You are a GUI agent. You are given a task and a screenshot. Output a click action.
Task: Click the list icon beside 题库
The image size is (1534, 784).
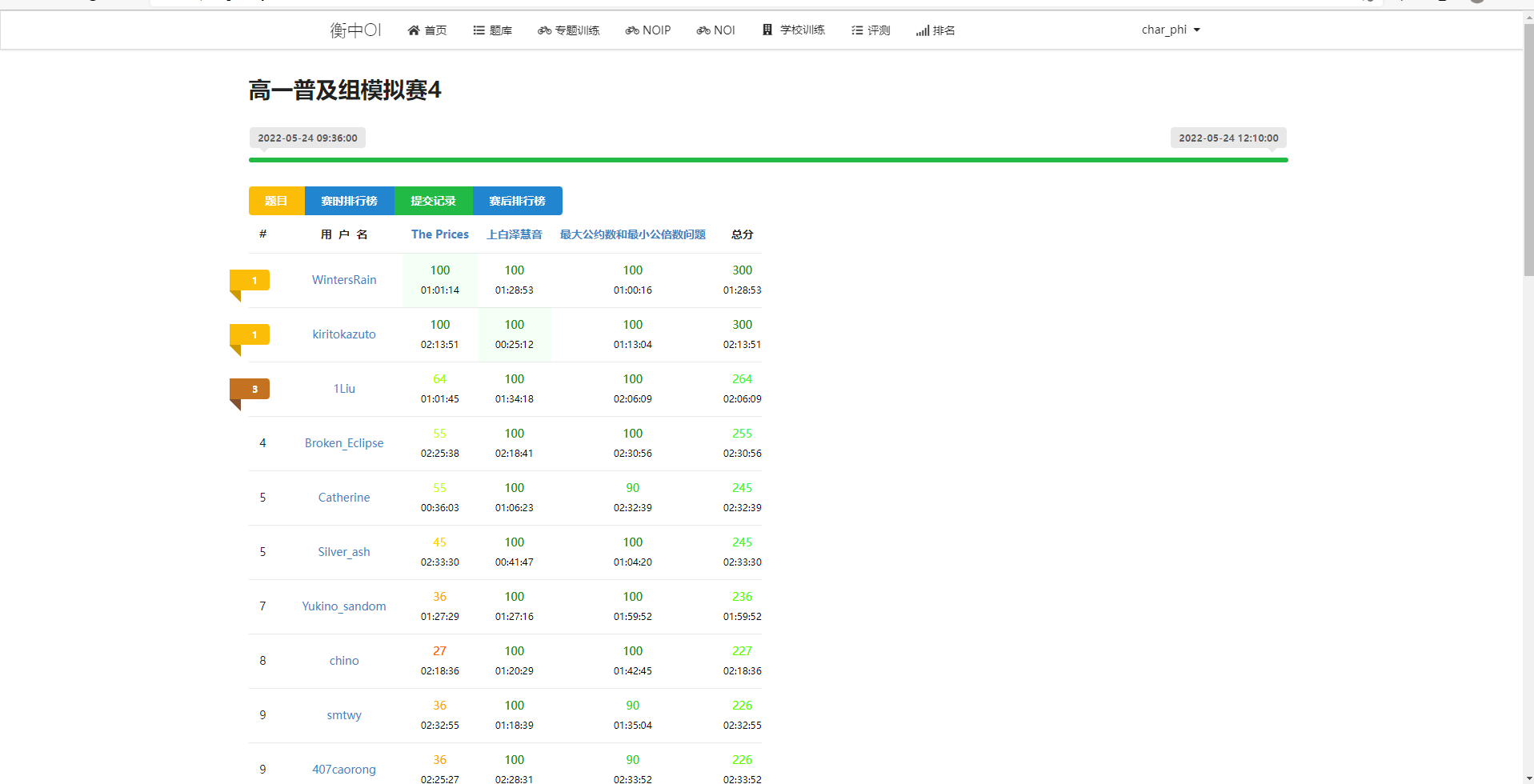point(479,30)
